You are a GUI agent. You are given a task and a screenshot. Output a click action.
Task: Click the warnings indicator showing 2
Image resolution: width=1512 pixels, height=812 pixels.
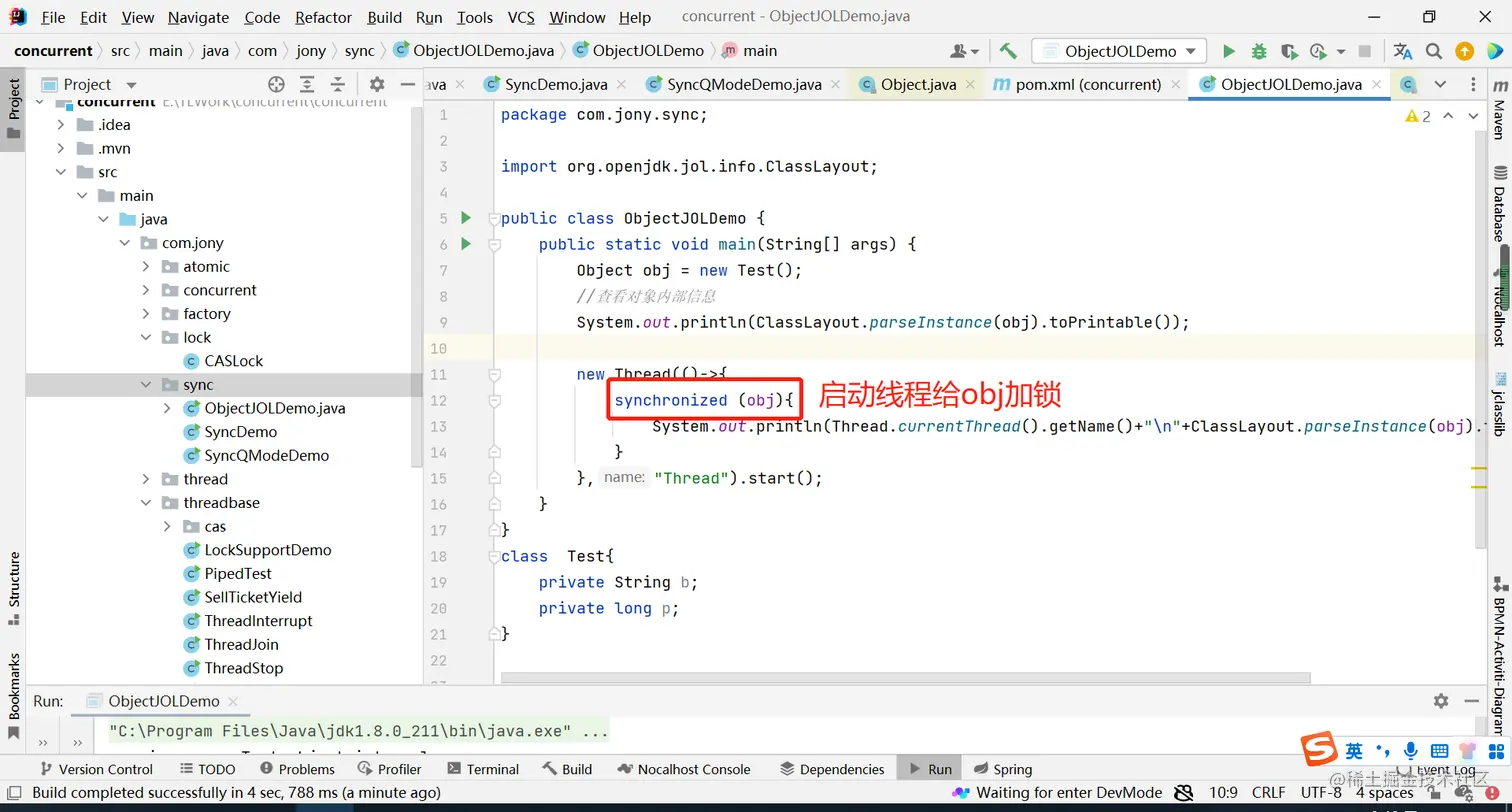(x=1418, y=116)
